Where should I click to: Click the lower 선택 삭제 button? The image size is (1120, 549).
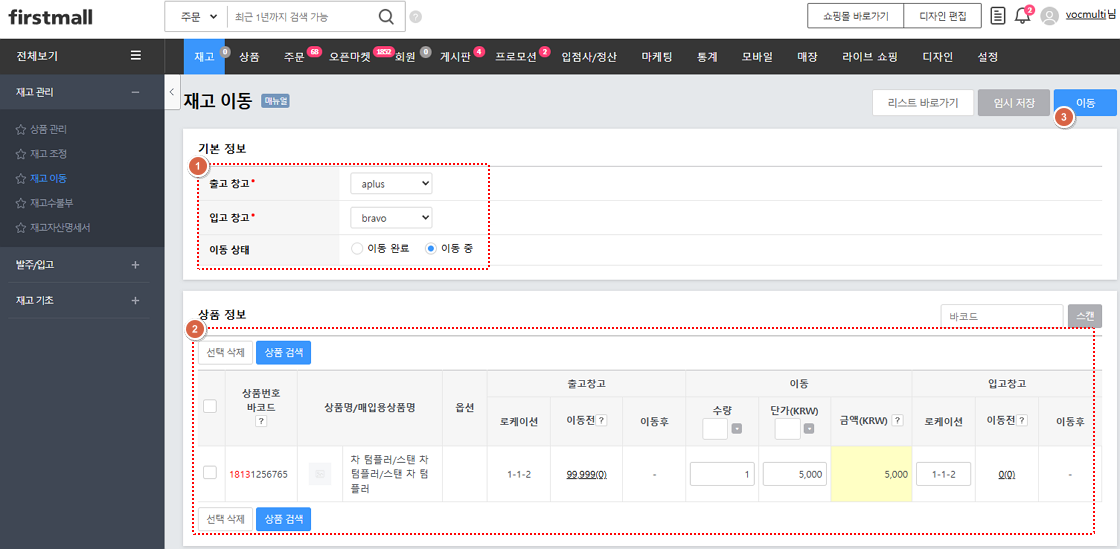pos(225,519)
